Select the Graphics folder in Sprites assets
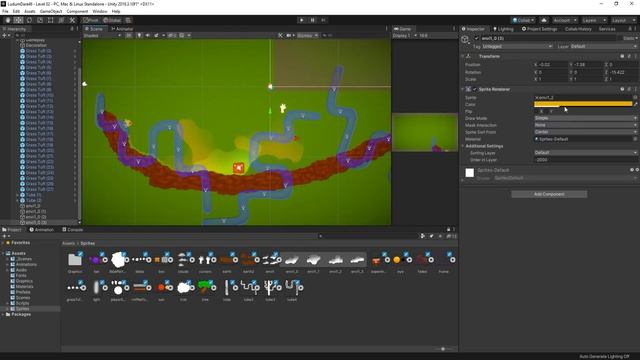Screen dimensions: 640x360 [75, 262]
